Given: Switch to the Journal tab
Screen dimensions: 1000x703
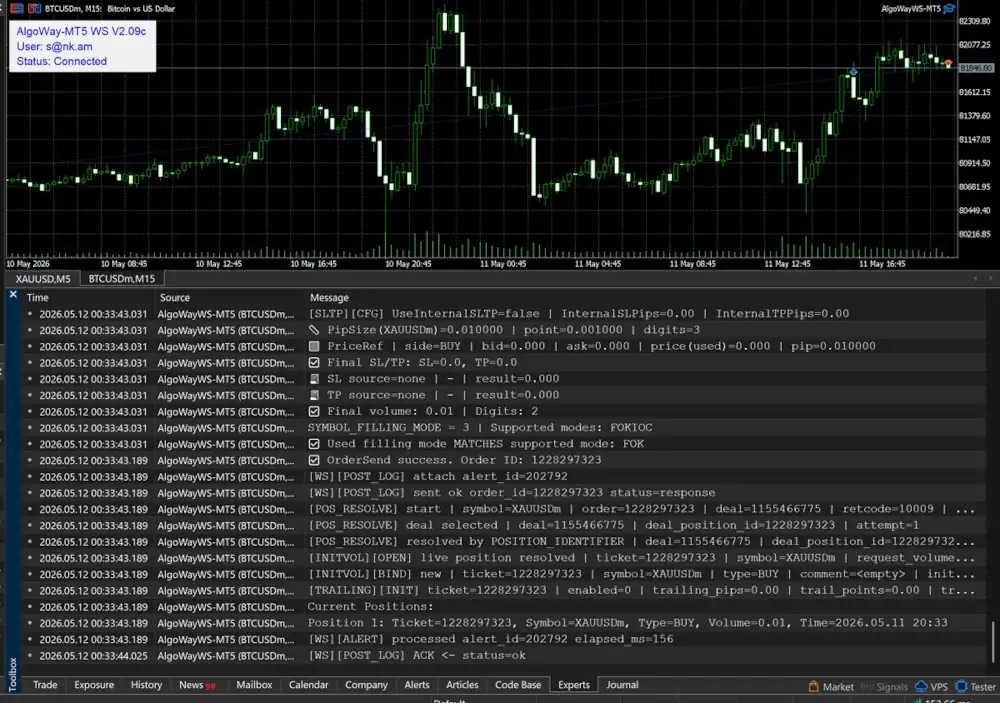Looking at the screenshot, I should point(622,684).
